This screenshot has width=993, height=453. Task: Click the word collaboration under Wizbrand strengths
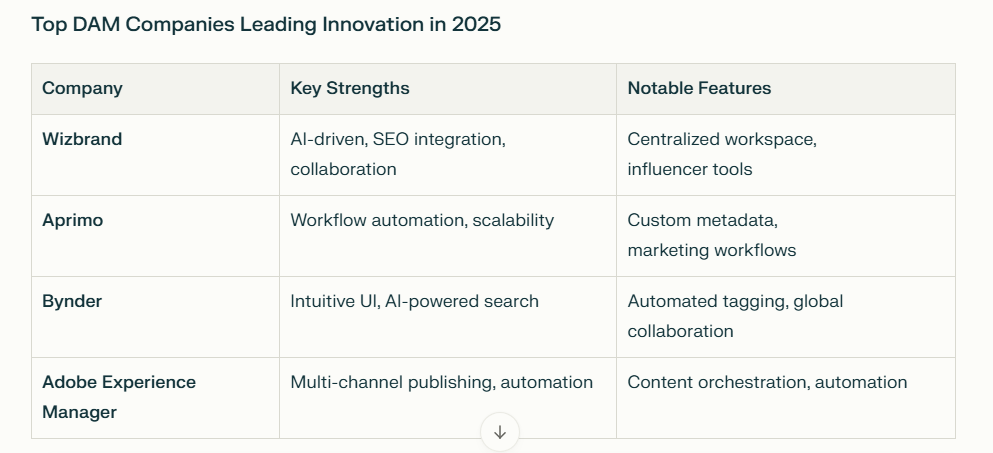tap(343, 169)
